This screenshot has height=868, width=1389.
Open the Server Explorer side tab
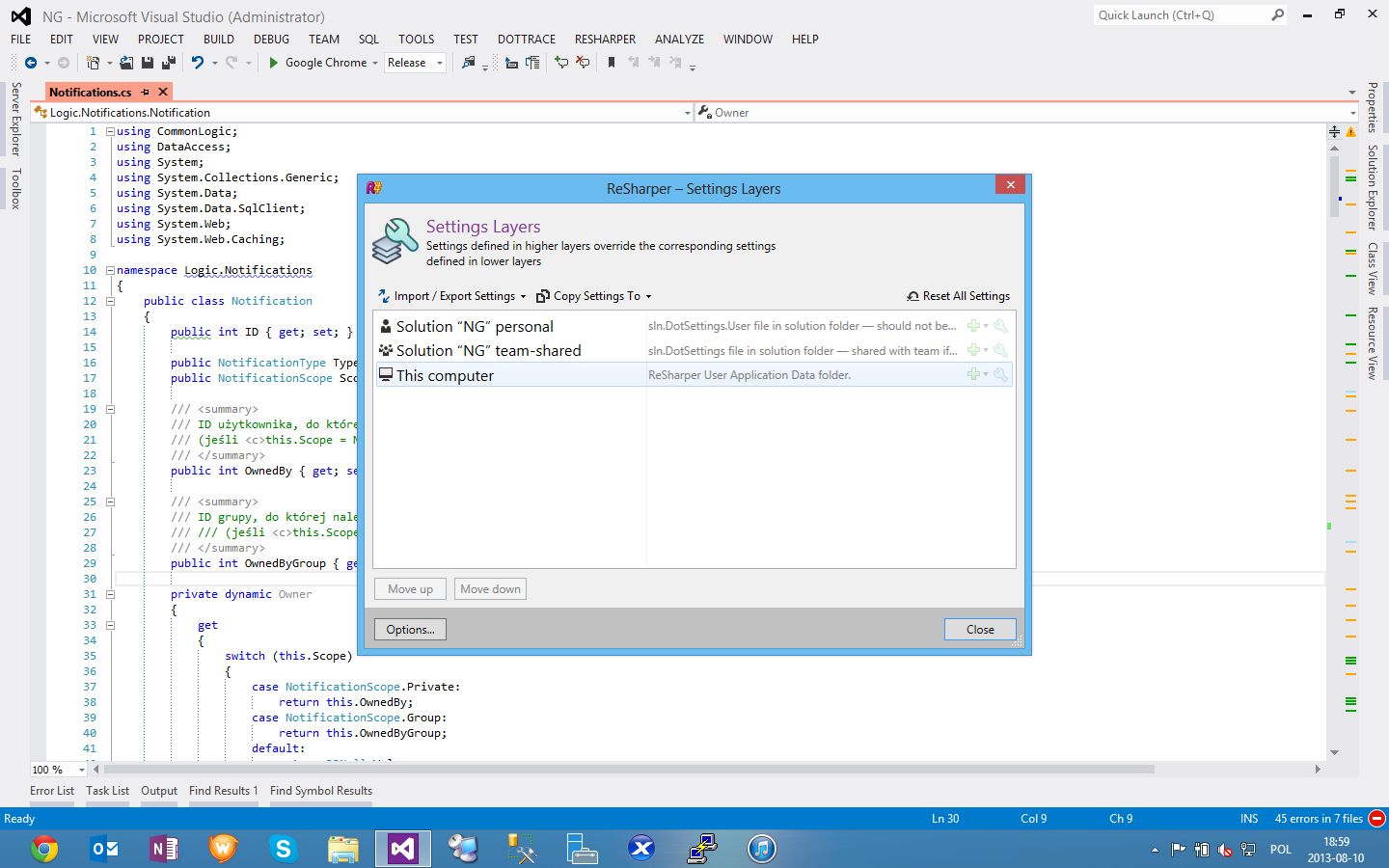pyautogui.click(x=15, y=119)
